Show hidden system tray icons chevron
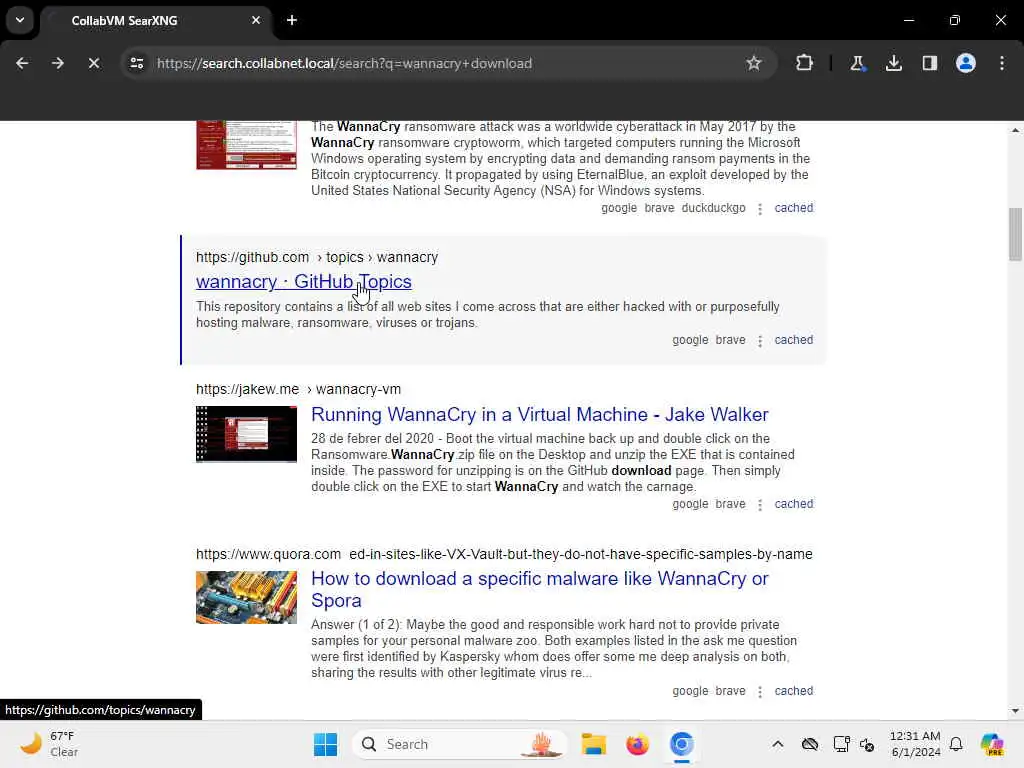This screenshot has width=1024, height=768. (x=777, y=744)
